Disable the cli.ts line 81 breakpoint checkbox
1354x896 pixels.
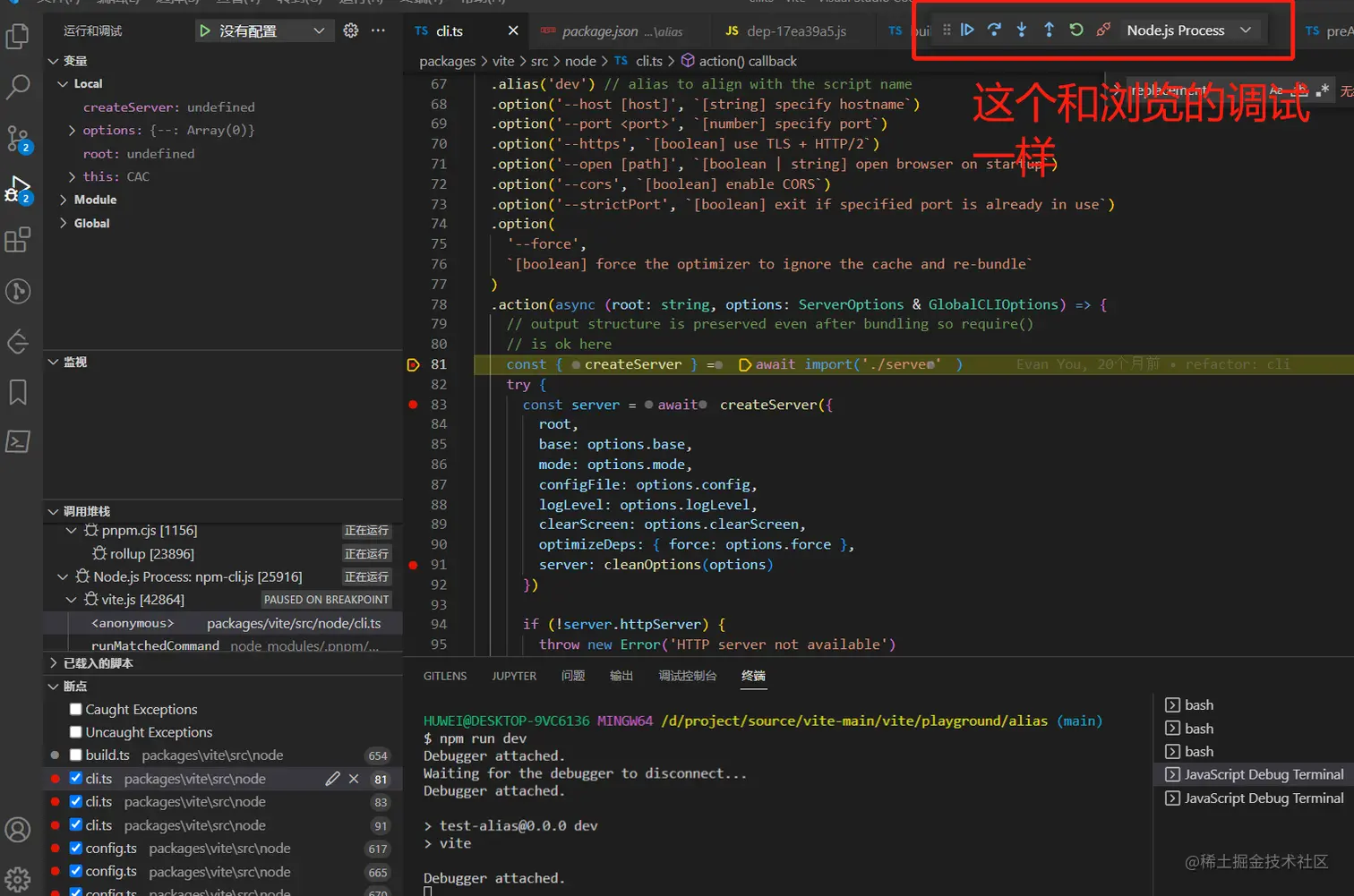[x=76, y=779]
